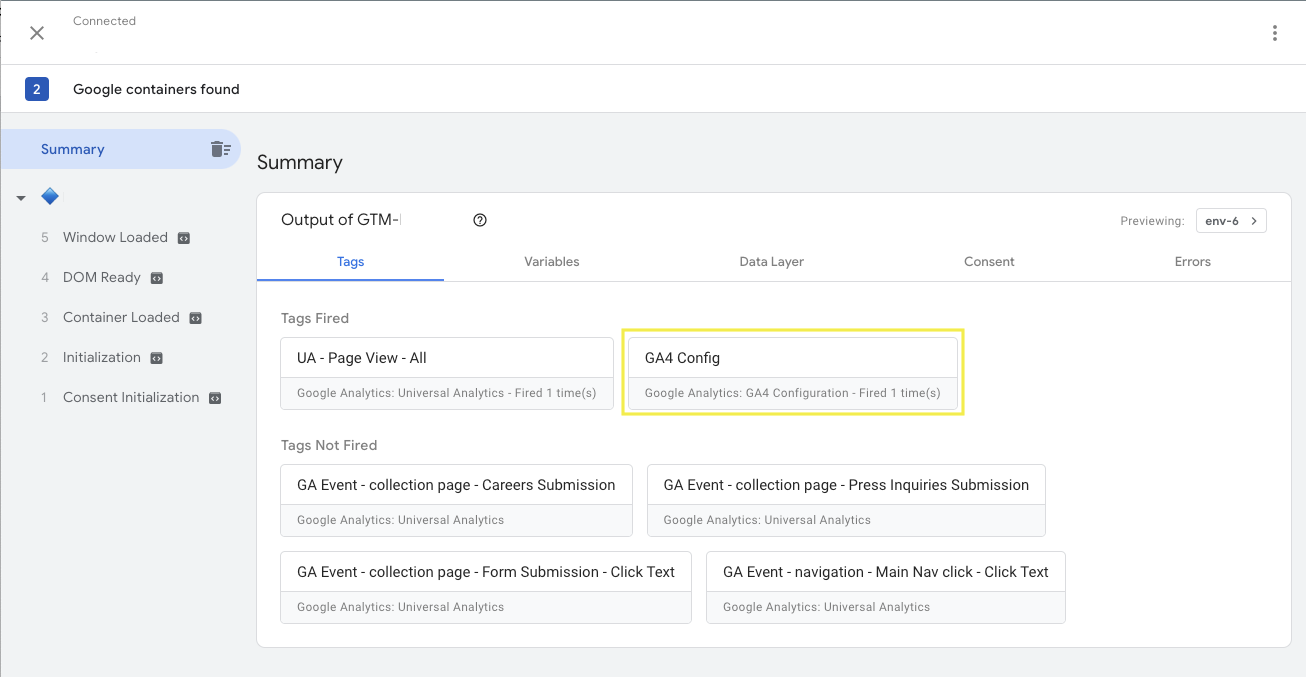Clear the event list in Summary
The image size is (1306, 677).
tap(220, 149)
